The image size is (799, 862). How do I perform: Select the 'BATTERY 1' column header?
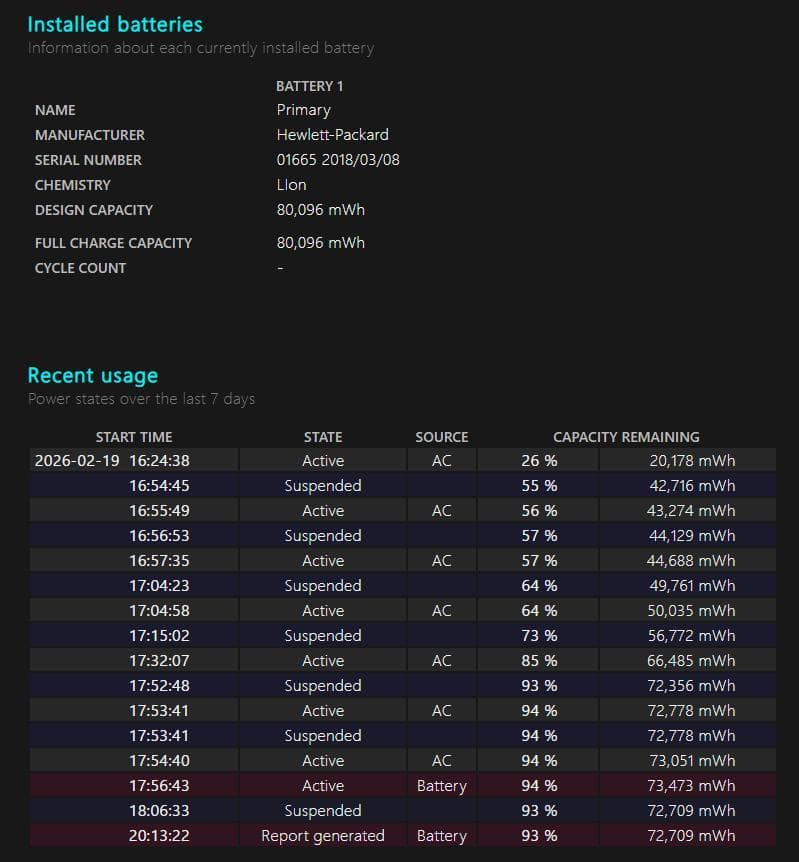(309, 86)
